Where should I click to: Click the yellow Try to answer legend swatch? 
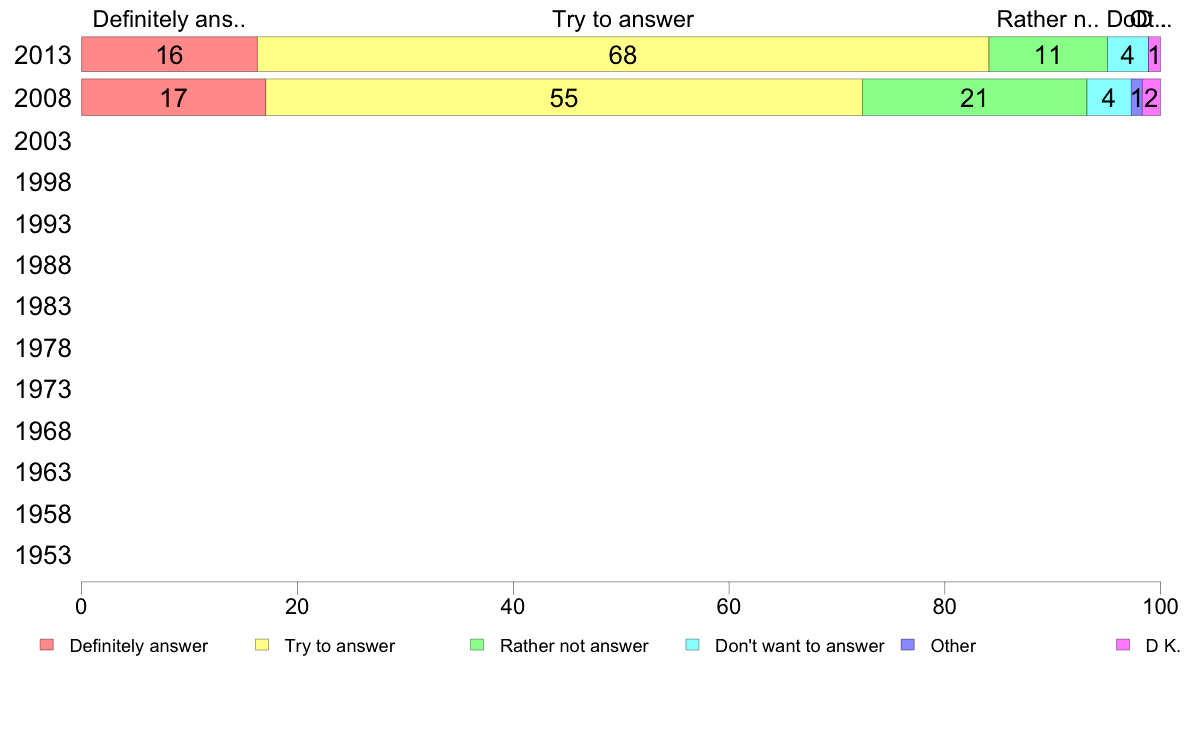tap(262, 645)
